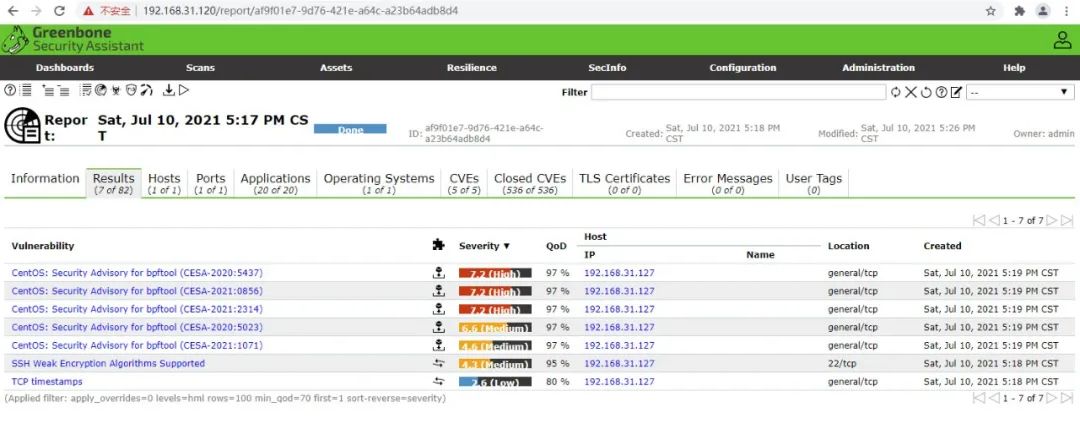Open the Scans menu

[200, 67]
